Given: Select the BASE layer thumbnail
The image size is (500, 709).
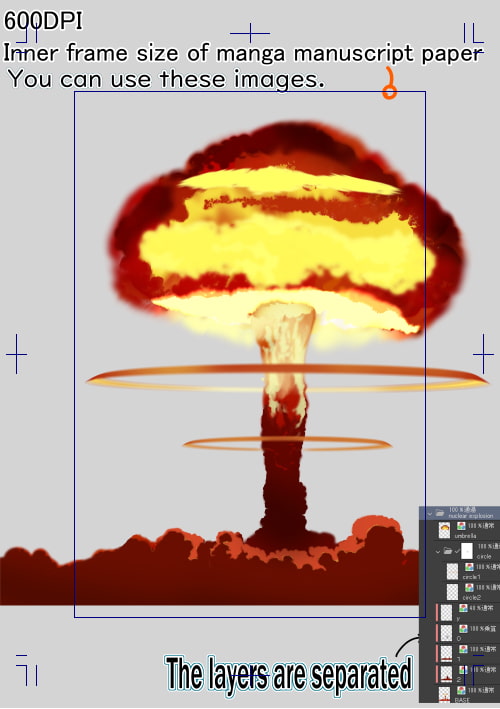Looking at the screenshot, I should click(444, 695).
